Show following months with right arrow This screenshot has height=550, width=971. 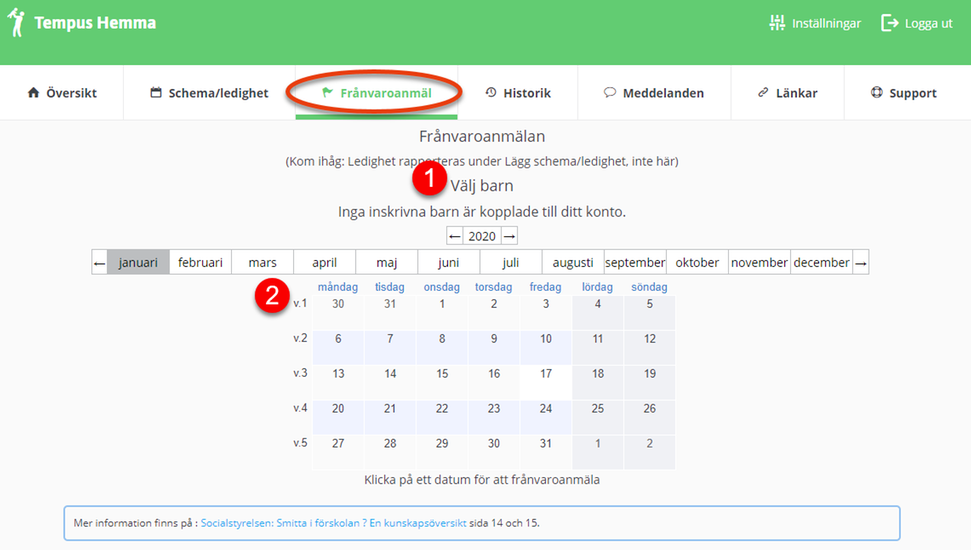[861, 263]
